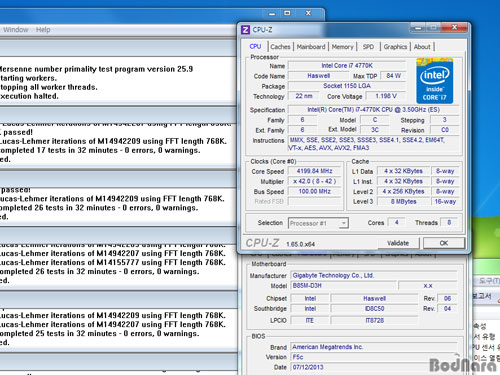Click the Code Name value 'Haswell' on CPU tab

pos(319,76)
